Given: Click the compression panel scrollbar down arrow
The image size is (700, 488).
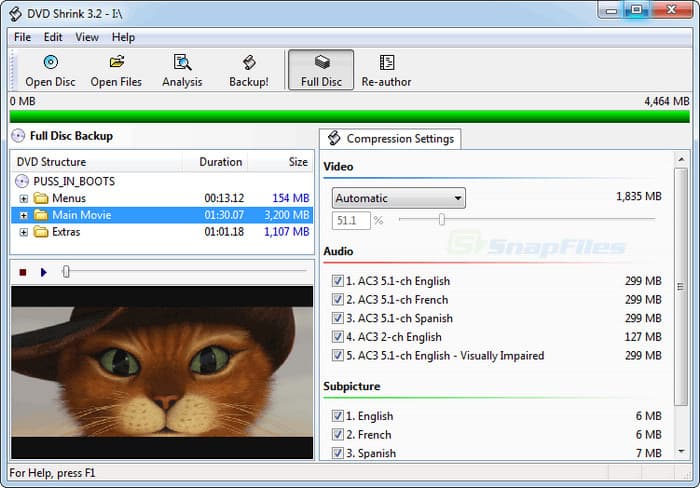Looking at the screenshot, I should click(x=681, y=452).
